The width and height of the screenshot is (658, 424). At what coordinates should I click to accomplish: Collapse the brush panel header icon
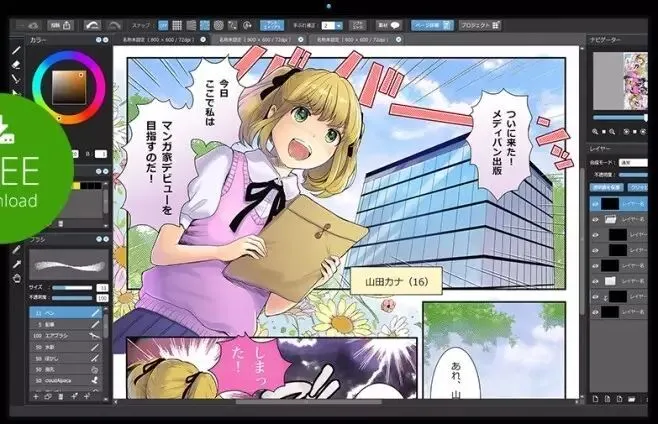click(x=99, y=239)
